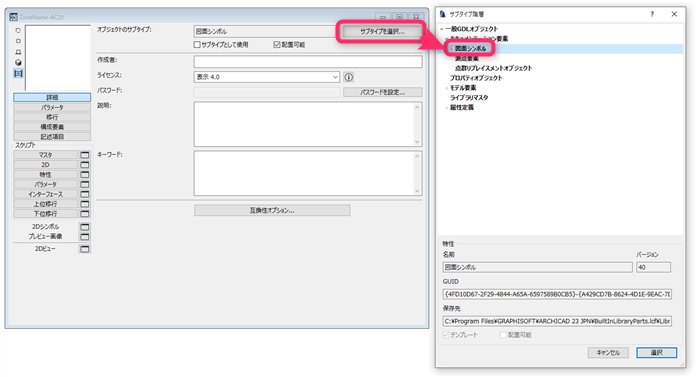Click キャンセル in the subtype dialog
The image size is (700, 377).
point(608,353)
